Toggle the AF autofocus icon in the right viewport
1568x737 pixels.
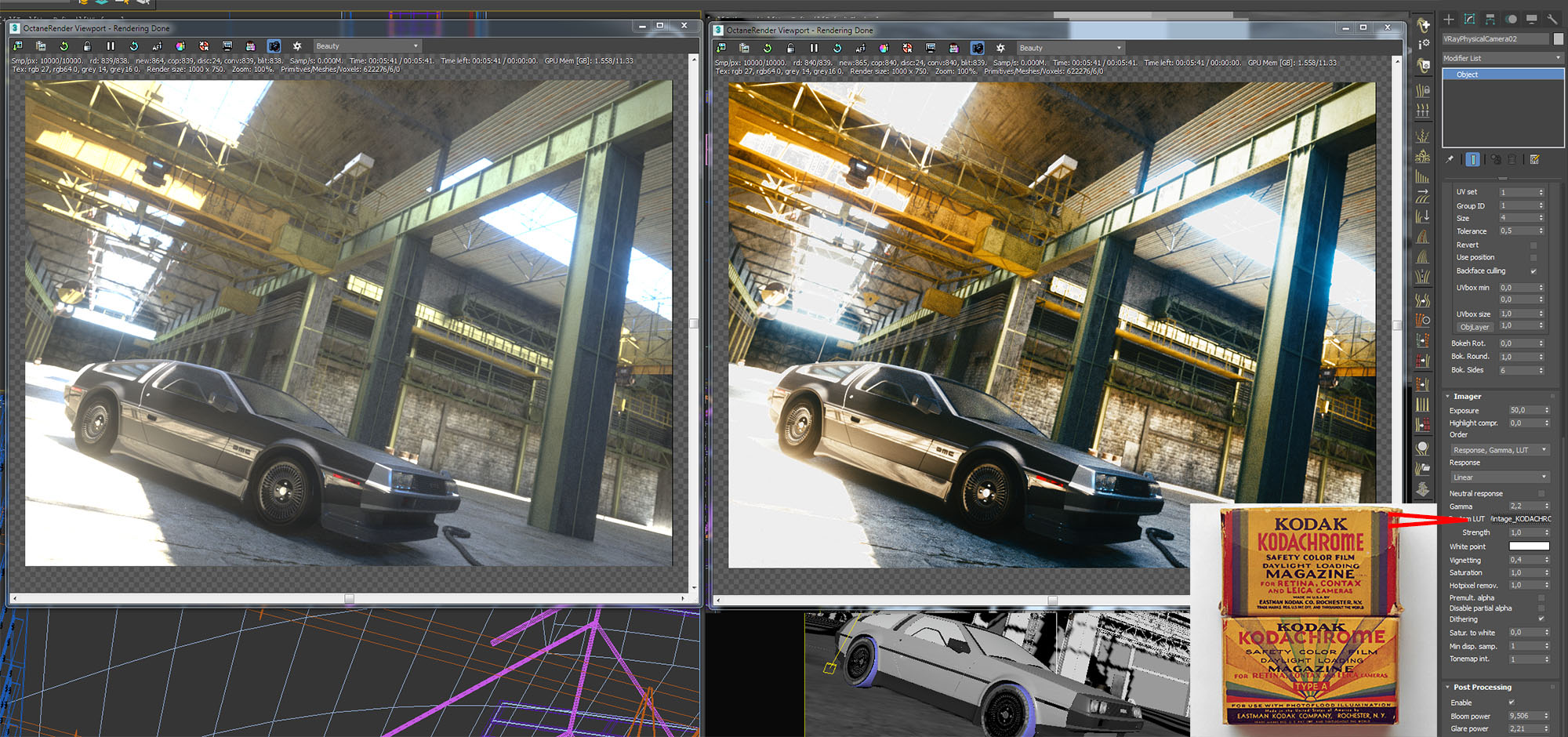(860, 48)
